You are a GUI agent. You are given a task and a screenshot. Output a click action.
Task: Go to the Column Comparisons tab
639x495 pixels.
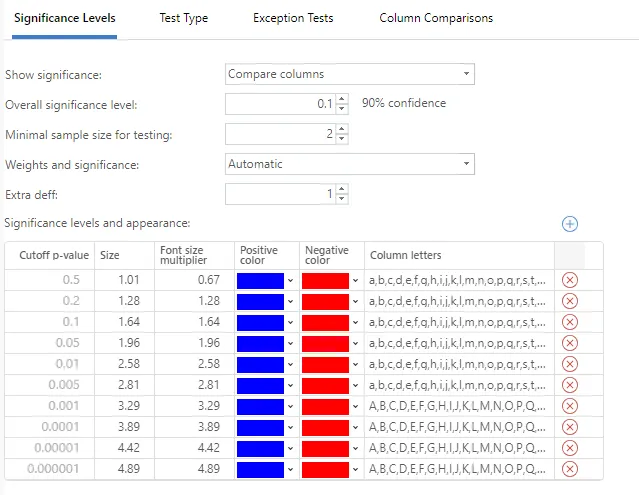click(x=436, y=18)
